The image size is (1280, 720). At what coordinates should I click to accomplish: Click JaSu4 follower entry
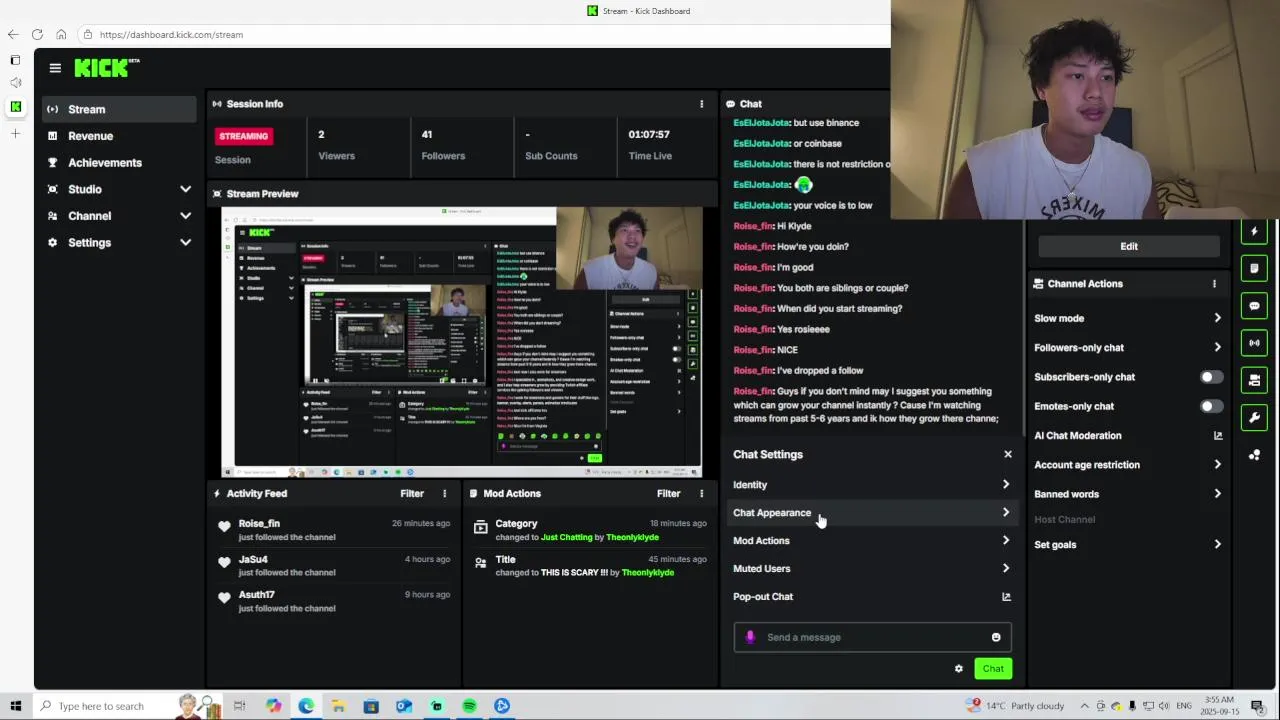tap(253, 559)
